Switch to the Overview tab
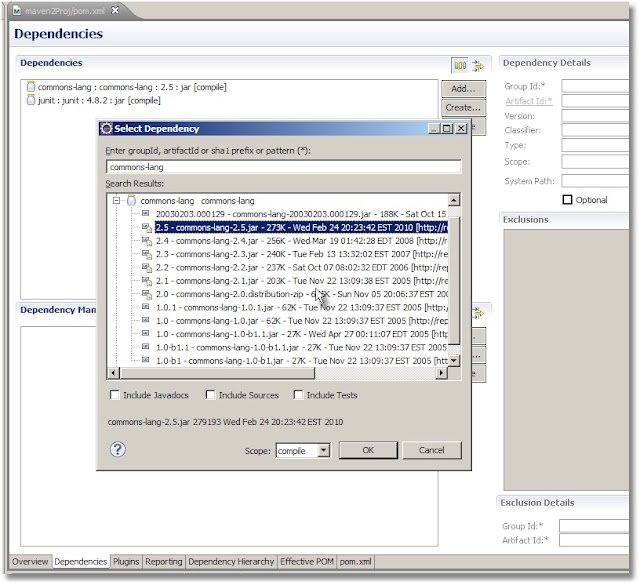This screenshot has height=585, width=640. (x=30, y=562)
